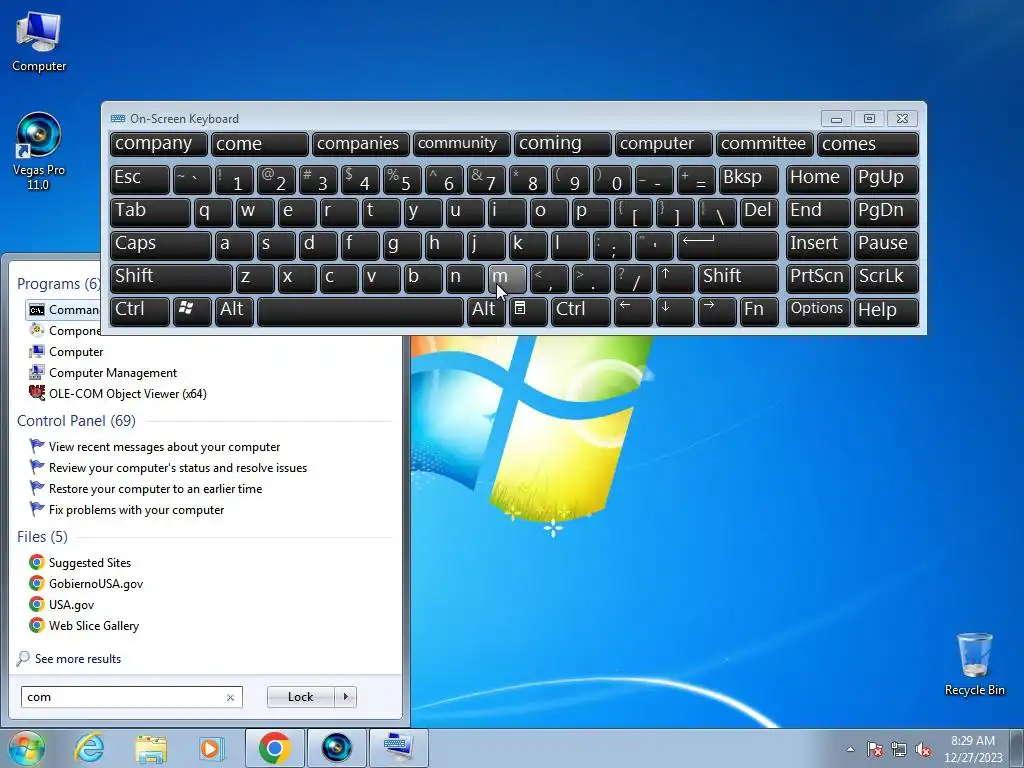Click the PrtScn key

(x=818, y=279)
